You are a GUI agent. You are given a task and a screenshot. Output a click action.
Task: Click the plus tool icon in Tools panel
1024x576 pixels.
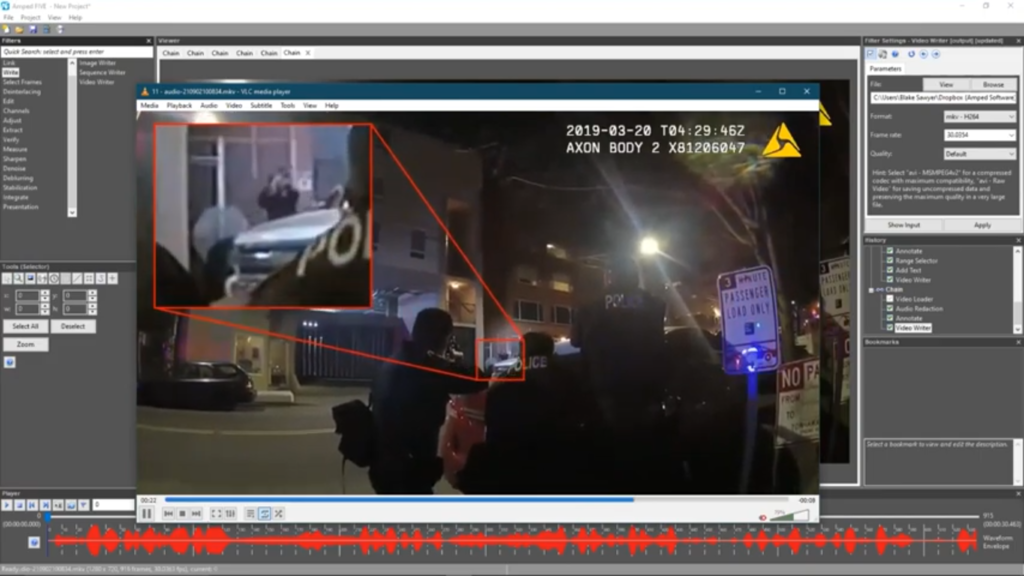tap(112, 279)
